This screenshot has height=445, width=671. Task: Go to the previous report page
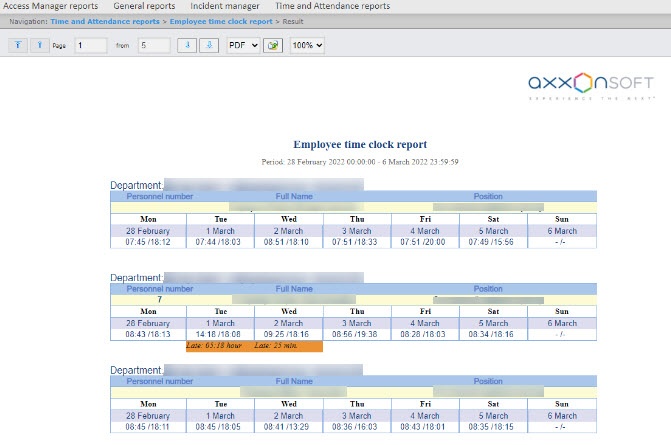(37, 45)
